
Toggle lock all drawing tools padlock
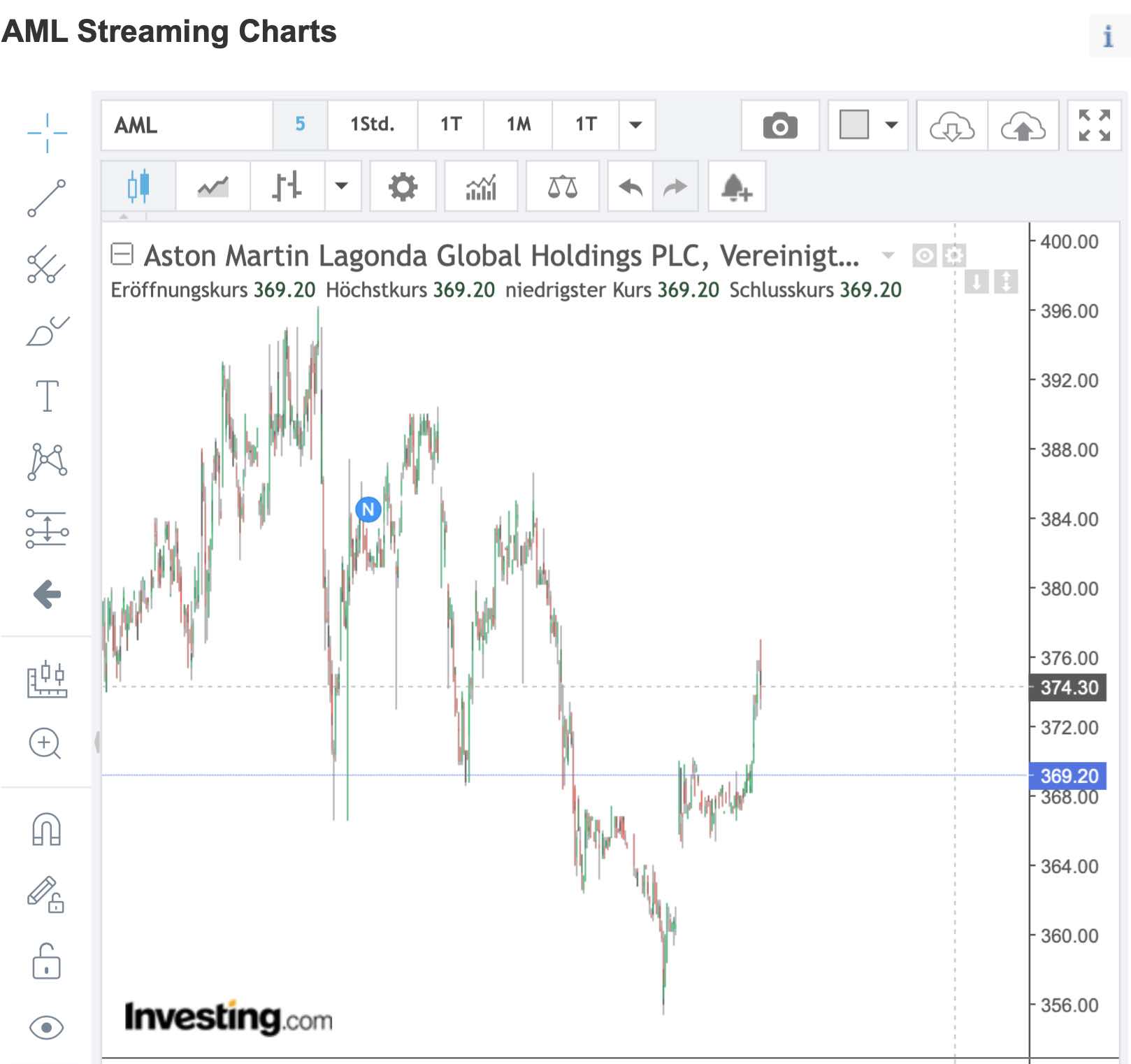pos(47,961)
